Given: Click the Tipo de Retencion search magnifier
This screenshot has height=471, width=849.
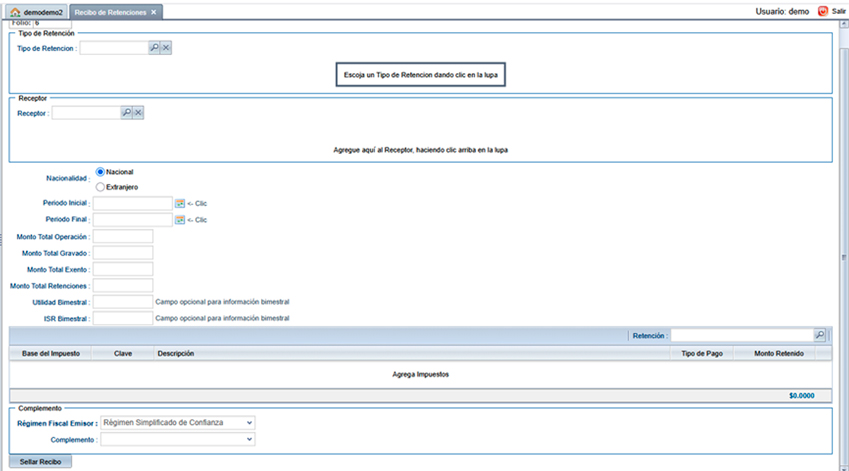Looking at the screenshot, I should [x=155, y=48].
